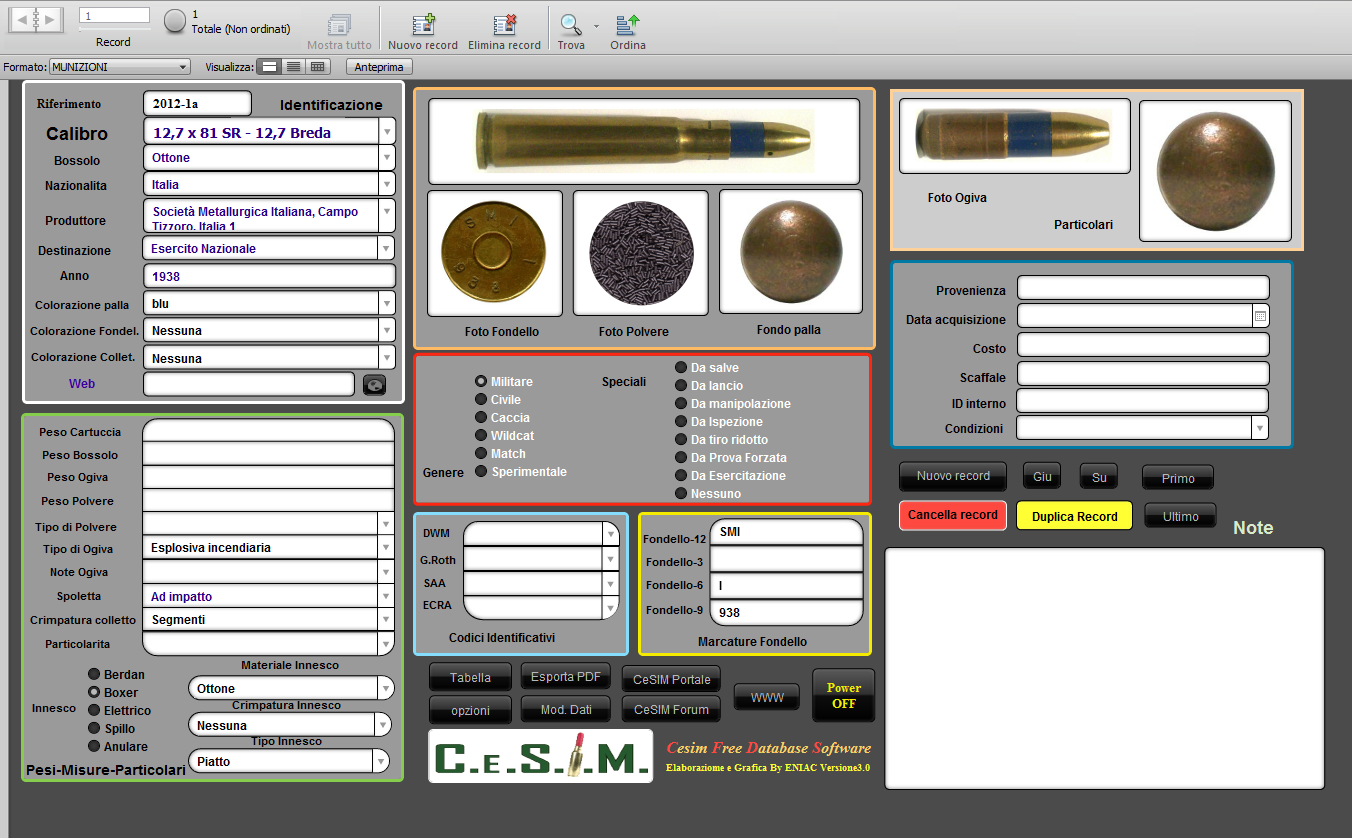Viewport: 1352px width, 838px height.
Task: Select the Civile radio button
Action: (x=481, y=400)
